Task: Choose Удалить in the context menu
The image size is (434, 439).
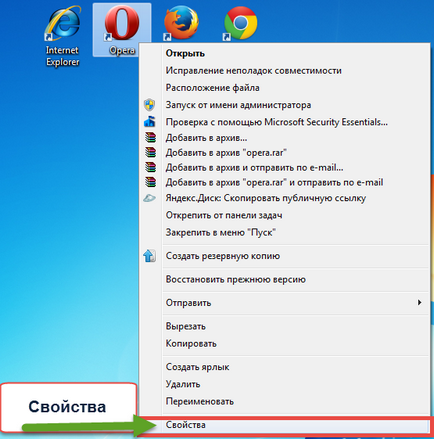Action: click(183, 384)
